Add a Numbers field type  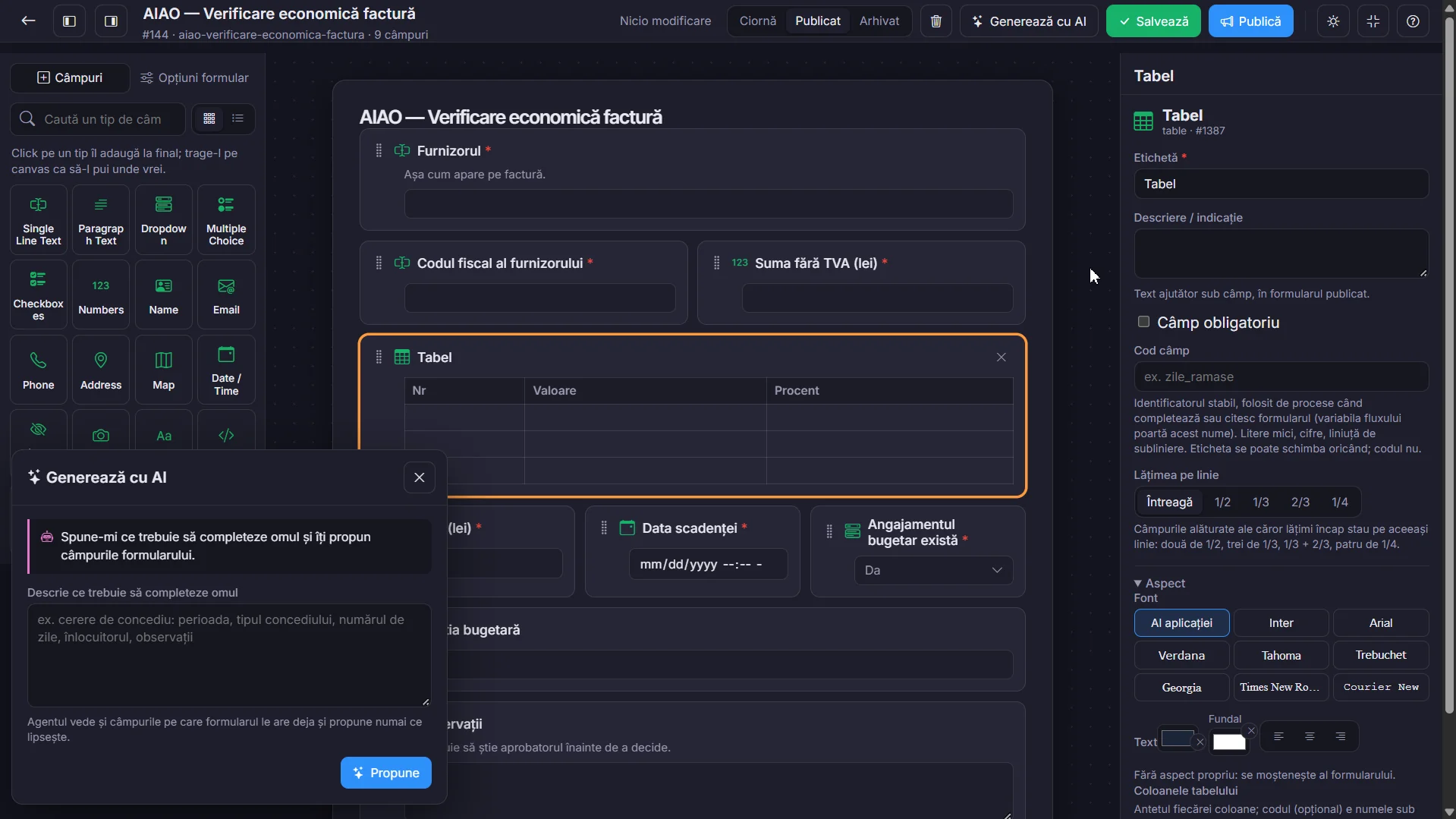[x=101, y=295]
